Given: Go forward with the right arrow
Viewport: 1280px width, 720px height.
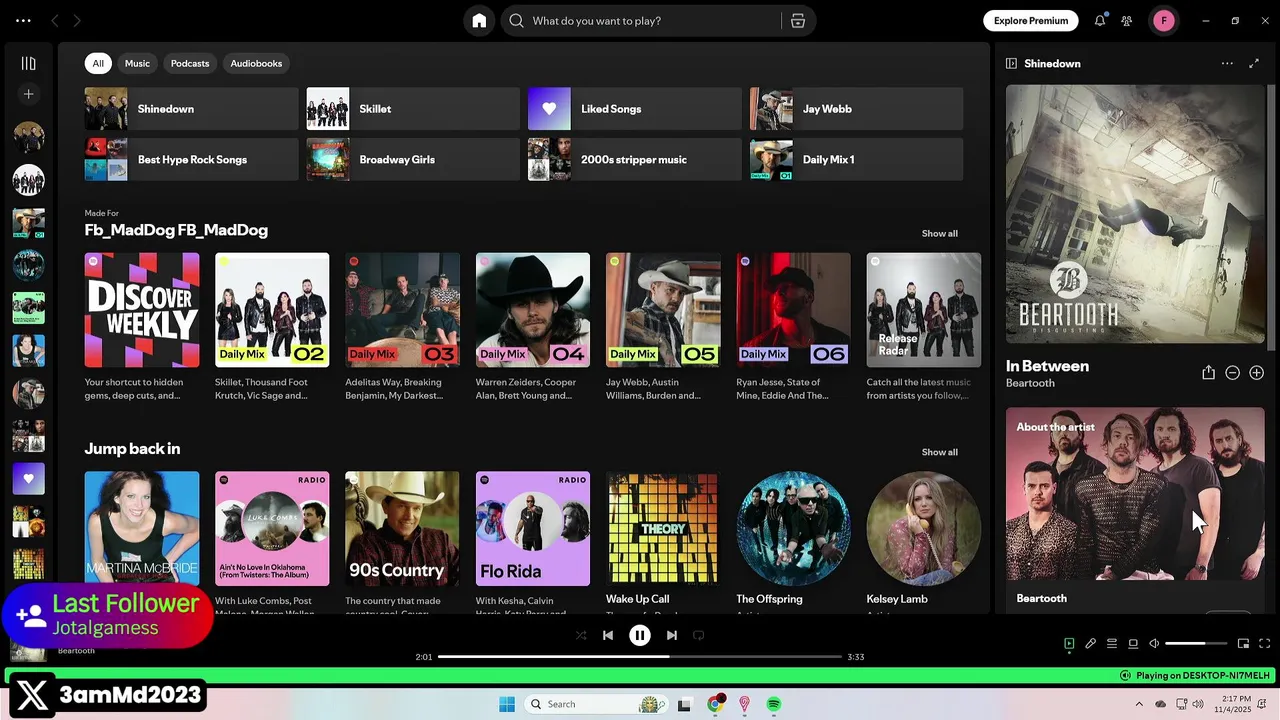Looking at the screenshot, I should coord(77,20).
